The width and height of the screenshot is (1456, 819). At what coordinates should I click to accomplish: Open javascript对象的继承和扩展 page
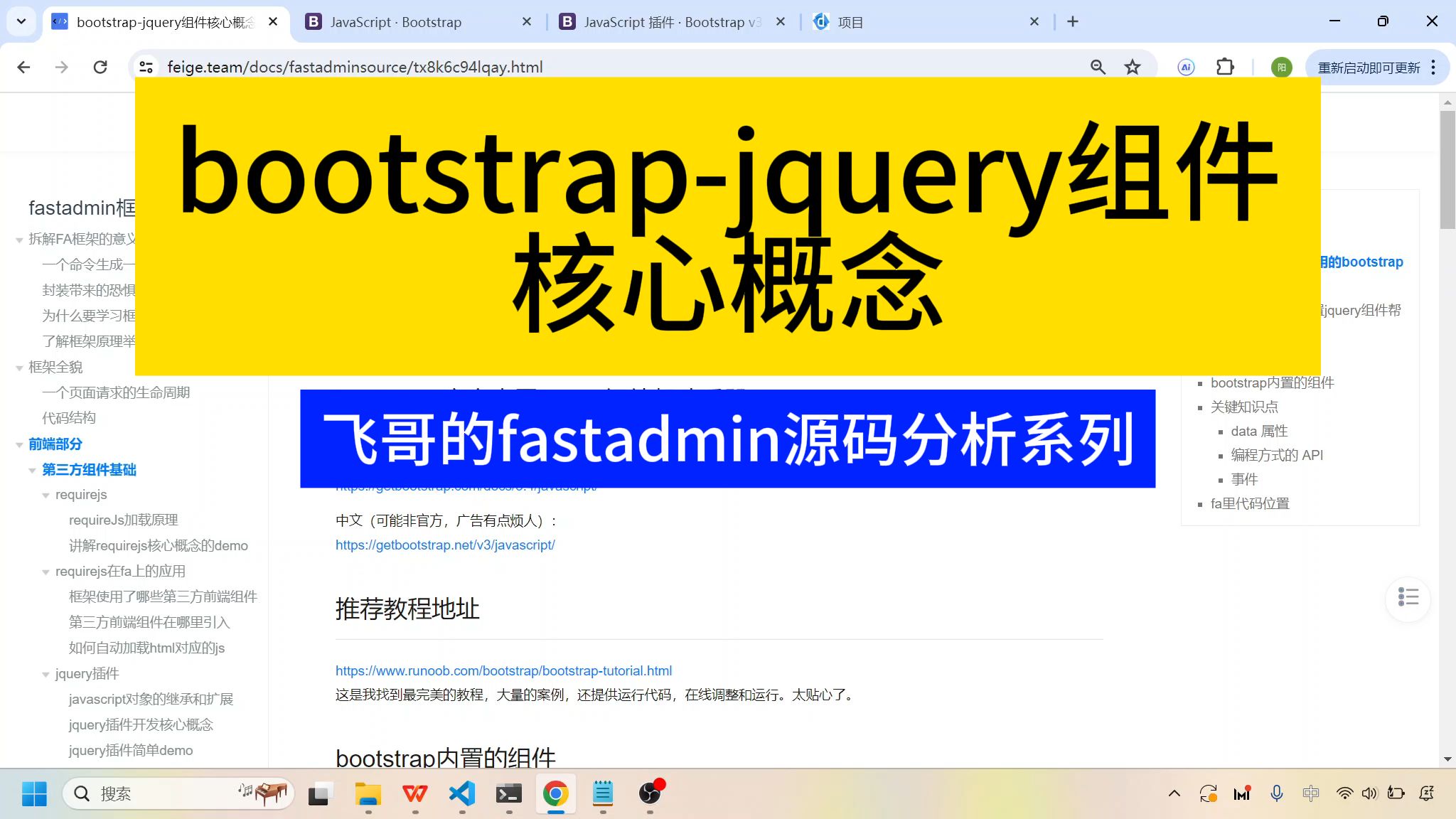151,700
